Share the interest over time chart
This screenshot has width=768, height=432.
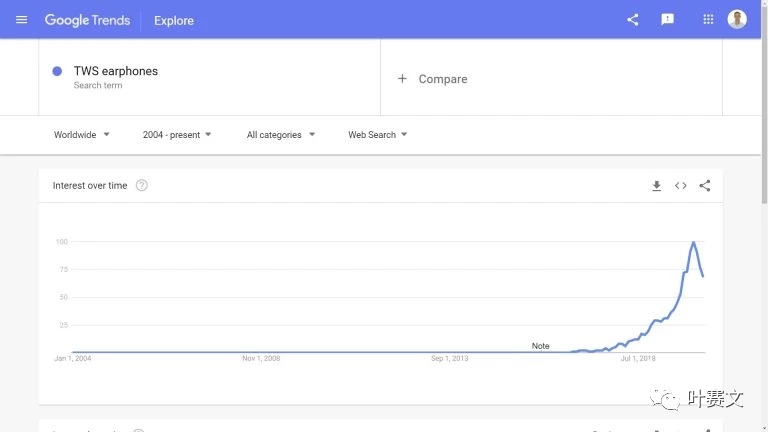tap(704, 186)
